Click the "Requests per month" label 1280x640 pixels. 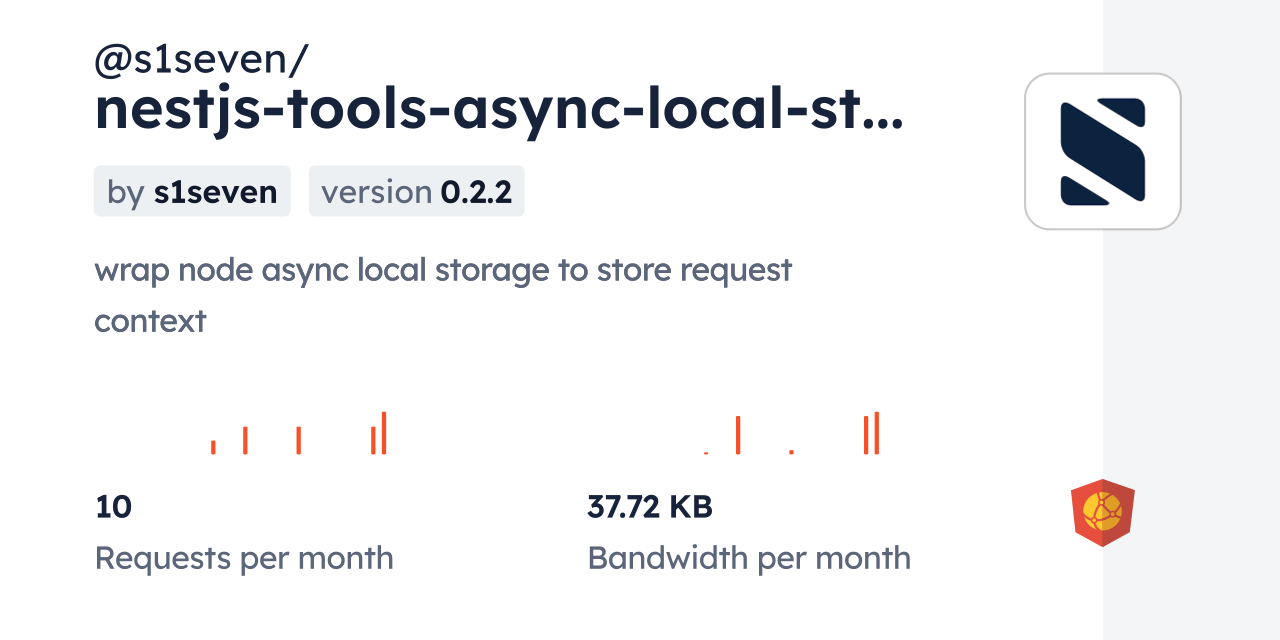243,558
